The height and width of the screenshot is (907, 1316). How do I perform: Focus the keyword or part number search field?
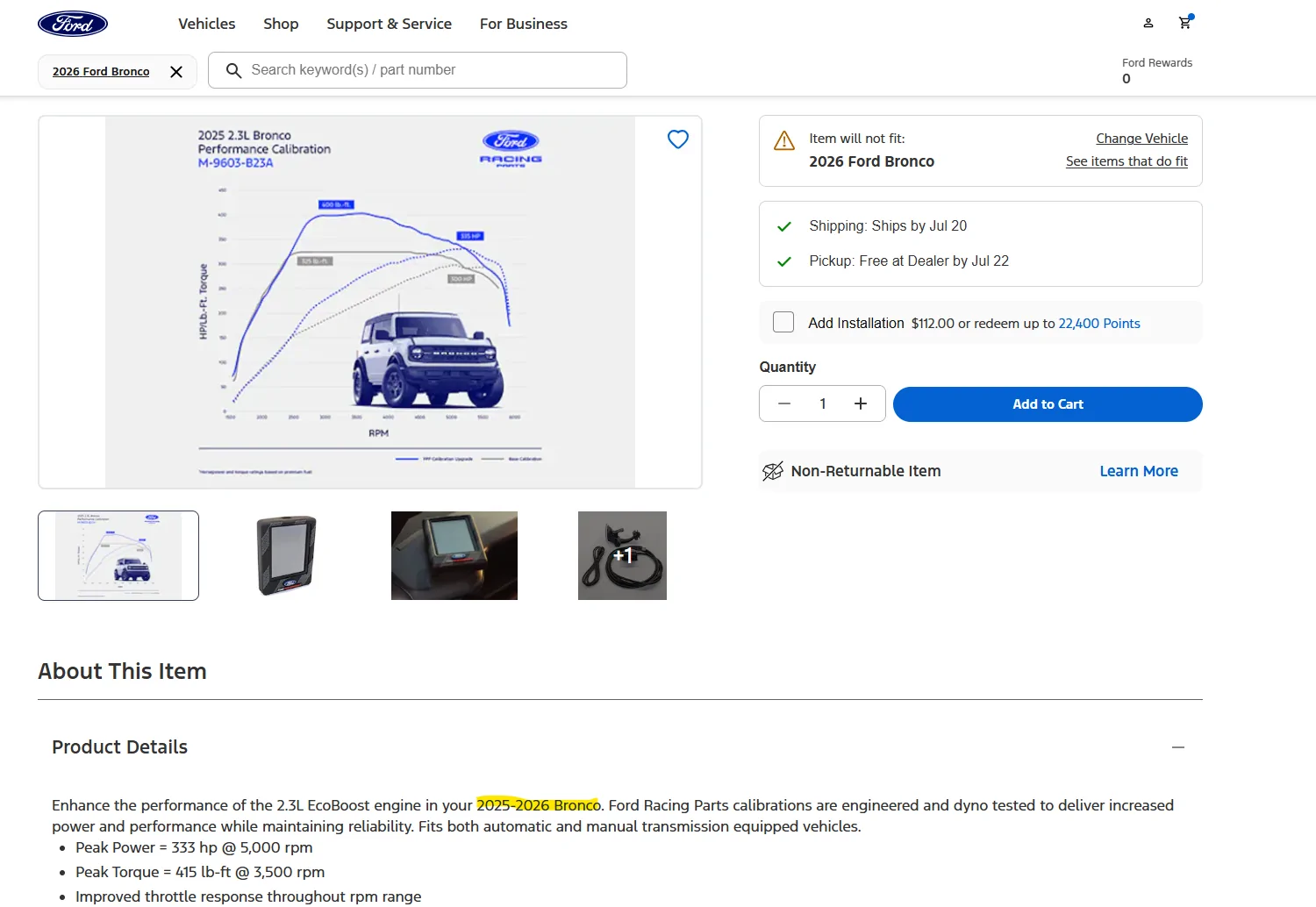coord(418,70)
